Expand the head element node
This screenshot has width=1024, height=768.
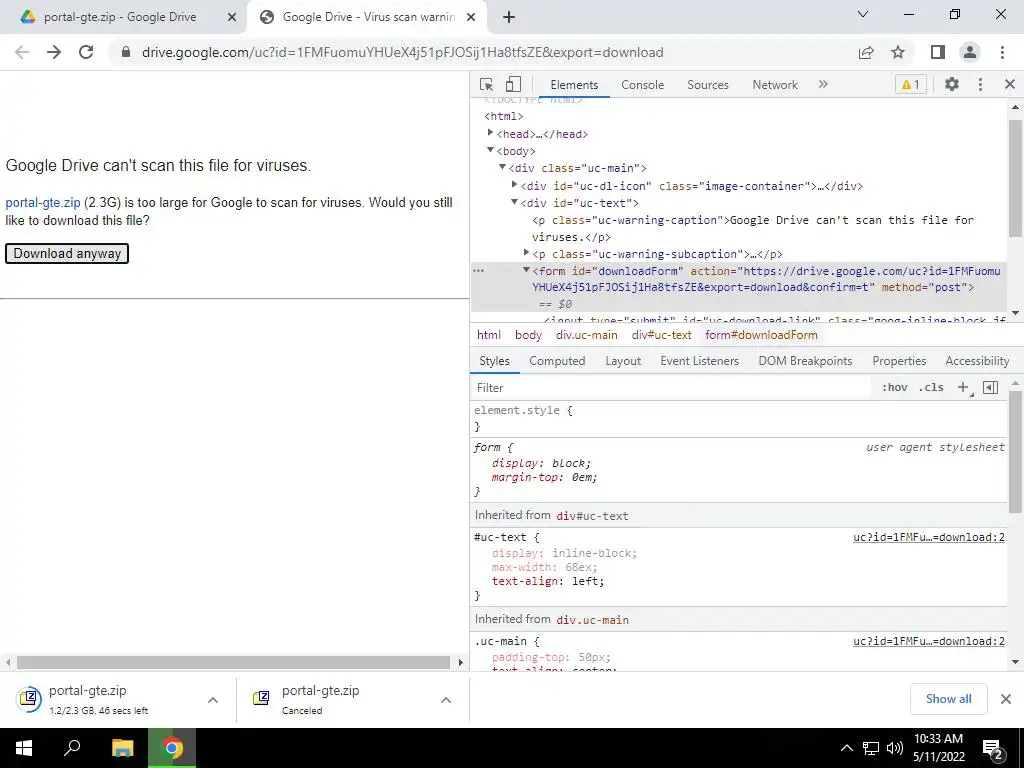click(490, 133)
